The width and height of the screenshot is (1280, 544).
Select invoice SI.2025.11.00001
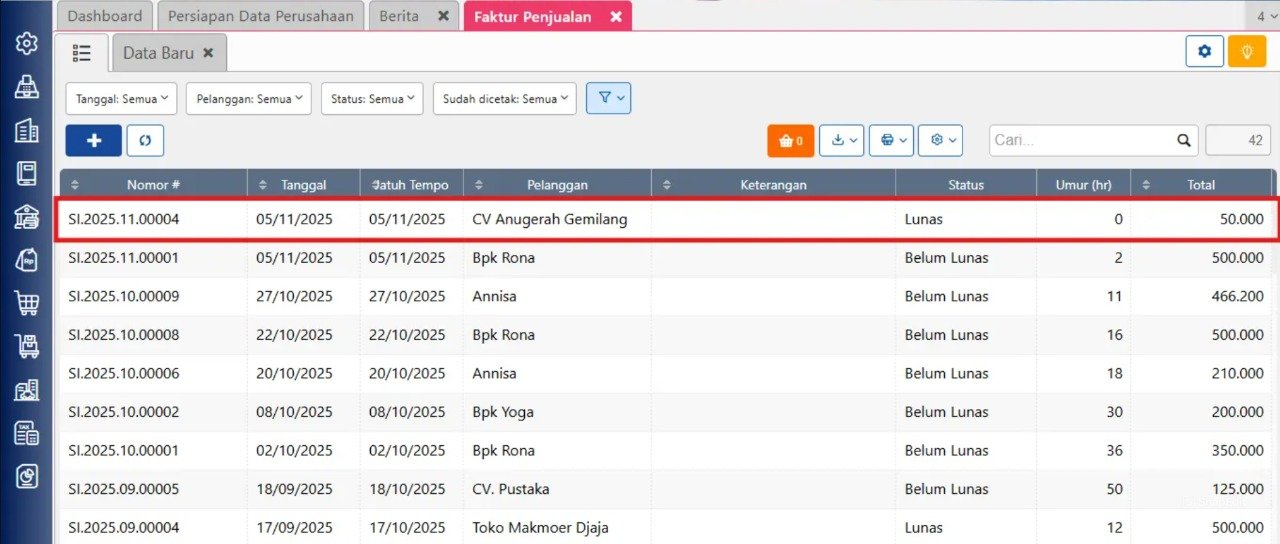point(666,258)
